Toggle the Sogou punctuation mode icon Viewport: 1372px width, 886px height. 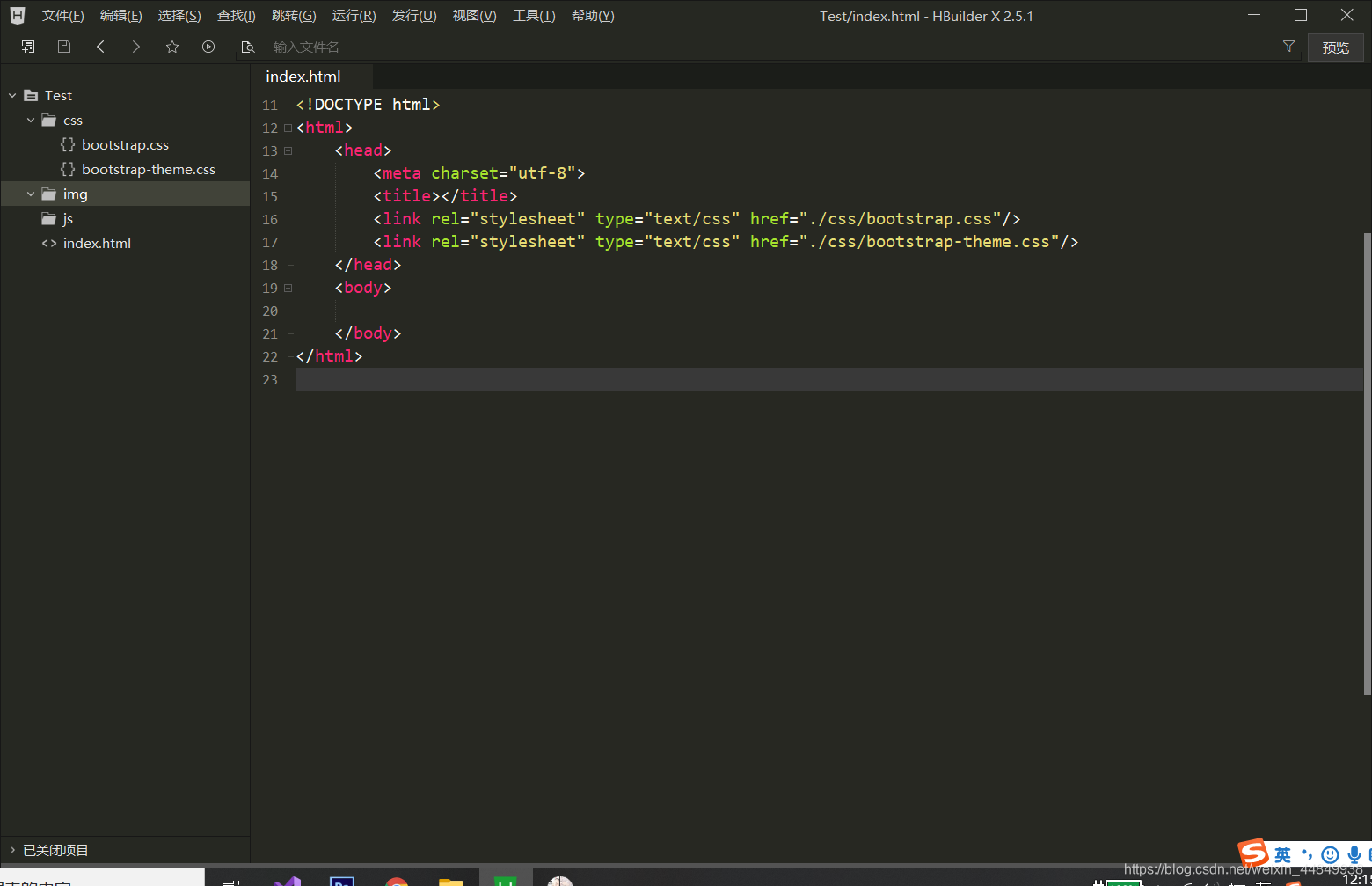tap(1307, 854)
